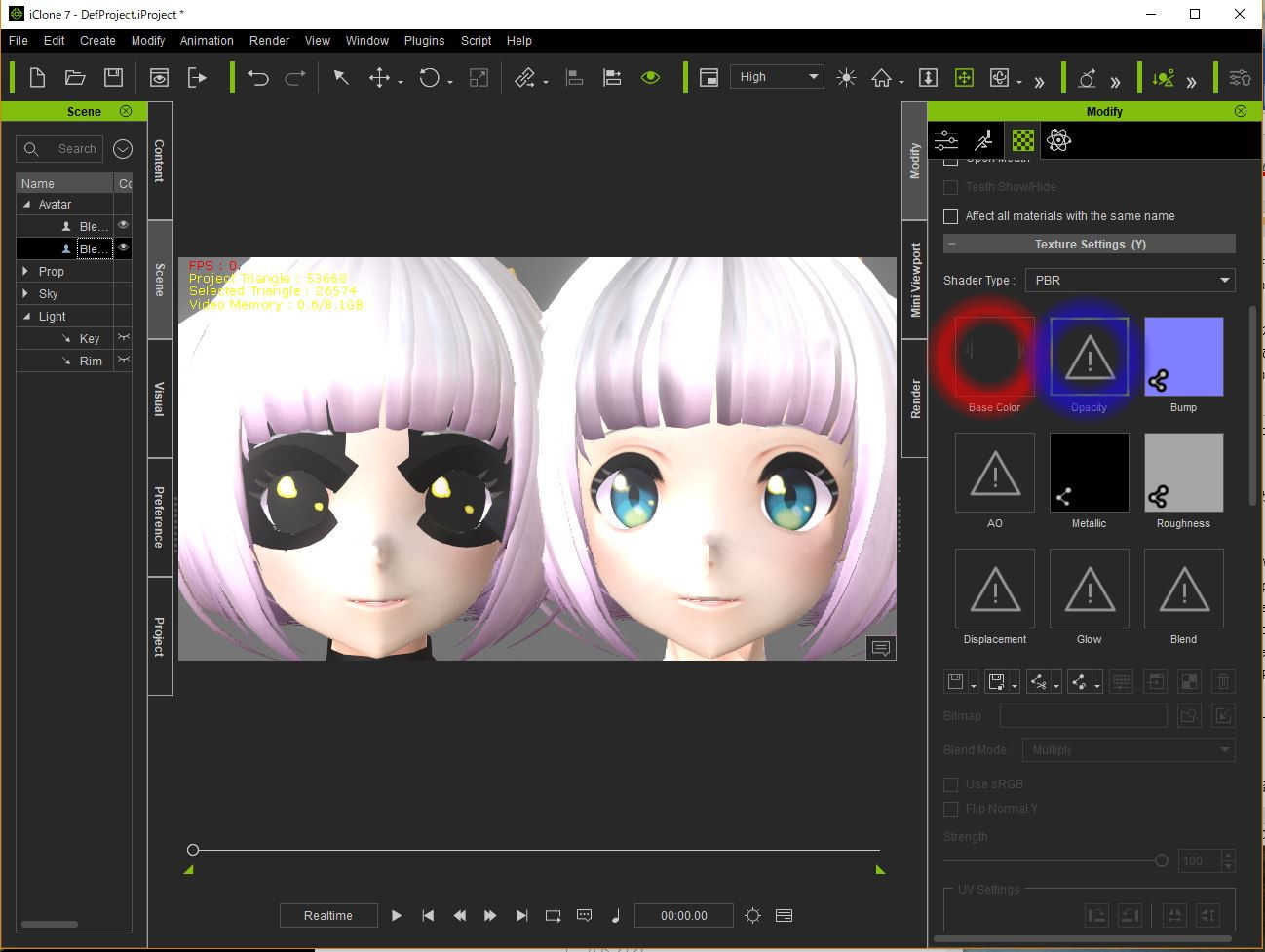Screen dimensions: 1265x952
Task: Click the Scene search field
Action: point(59,149)
